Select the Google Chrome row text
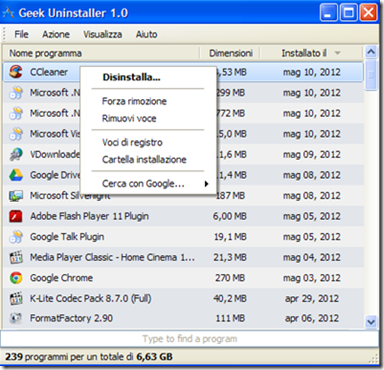 (x=61, y=278)
